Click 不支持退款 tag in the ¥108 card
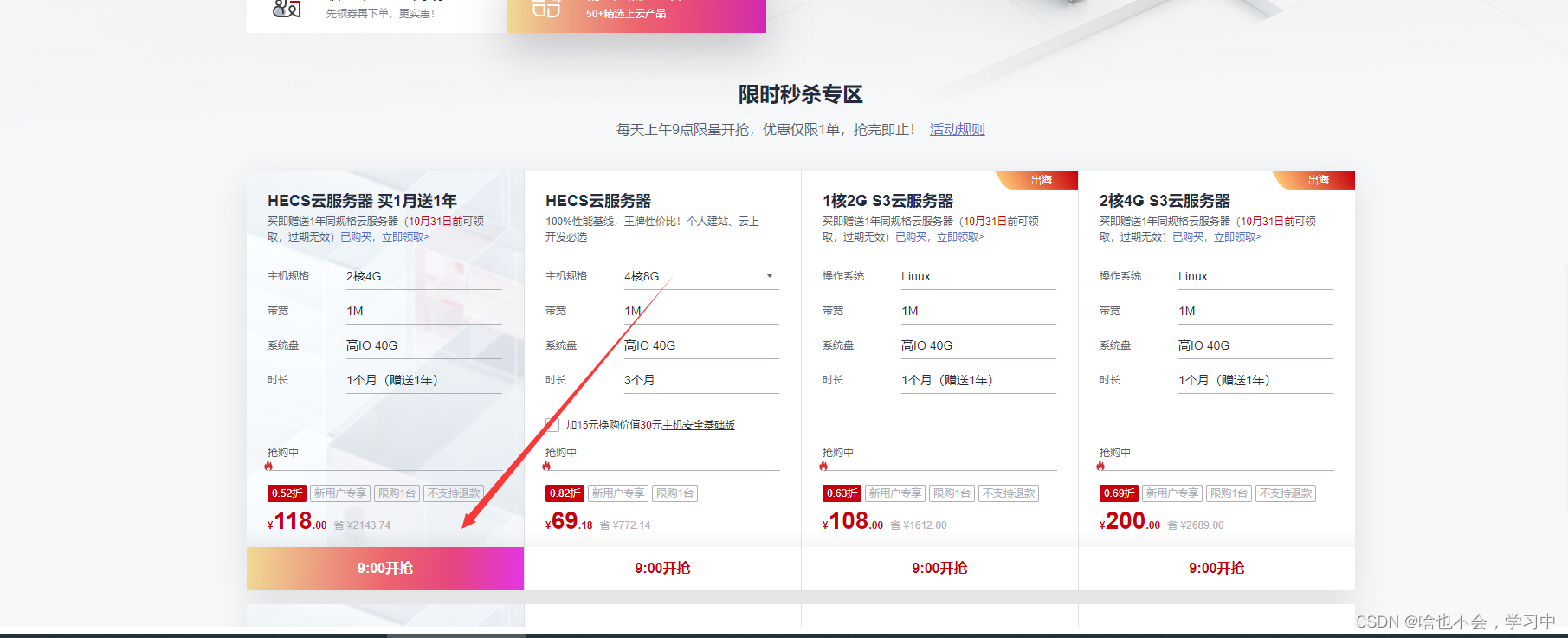This screenshot has height=638, width=1568. (x=1009, y=493)
